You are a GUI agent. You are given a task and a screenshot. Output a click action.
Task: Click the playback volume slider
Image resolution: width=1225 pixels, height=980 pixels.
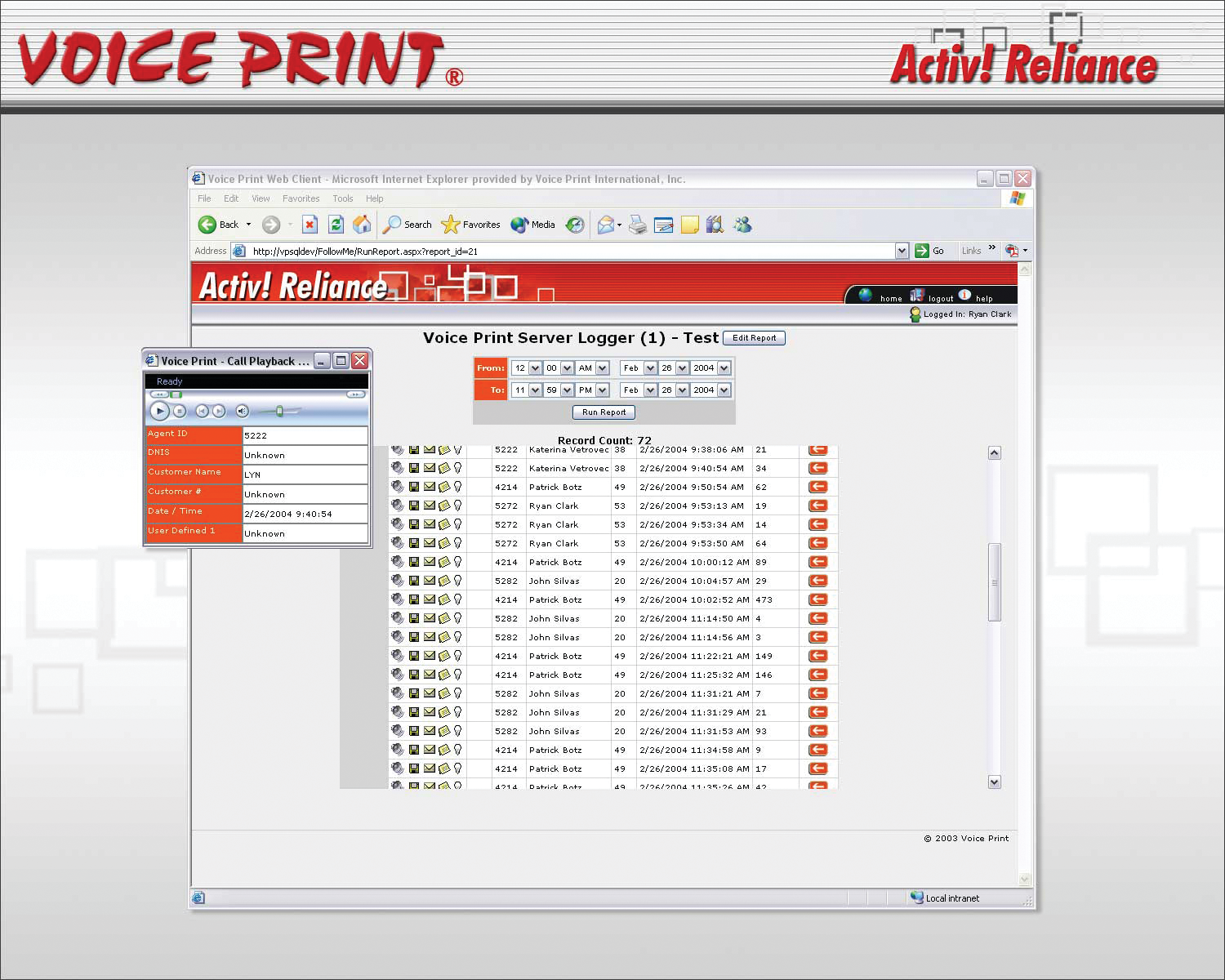[279, 412]
